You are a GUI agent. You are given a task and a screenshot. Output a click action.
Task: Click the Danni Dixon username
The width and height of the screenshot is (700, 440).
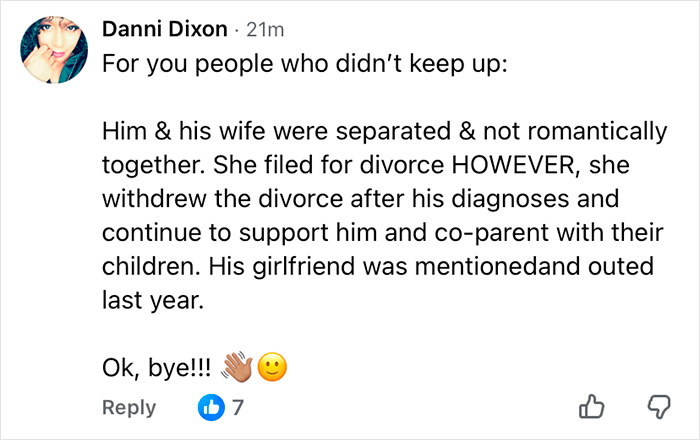coord(164,29)
